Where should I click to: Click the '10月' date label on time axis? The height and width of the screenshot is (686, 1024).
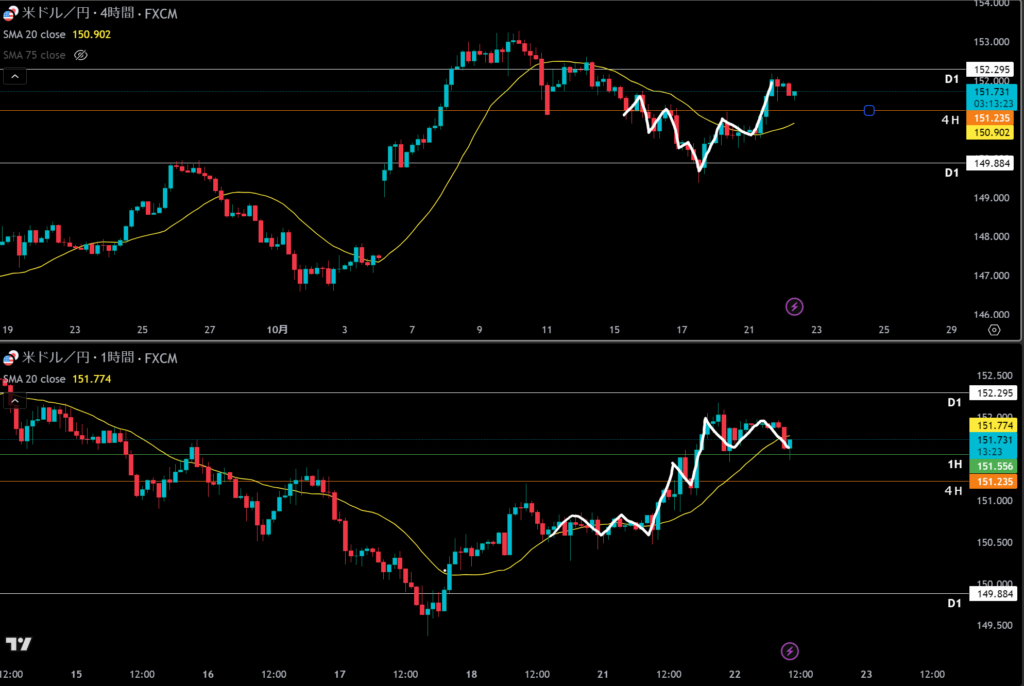[x=279, y=329]
